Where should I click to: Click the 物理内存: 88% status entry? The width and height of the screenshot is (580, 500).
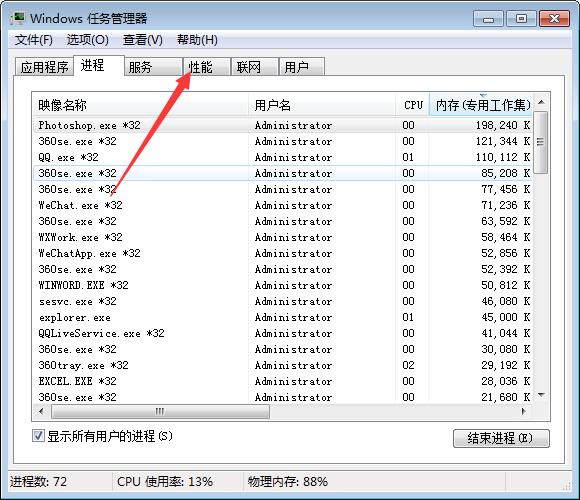288,482
